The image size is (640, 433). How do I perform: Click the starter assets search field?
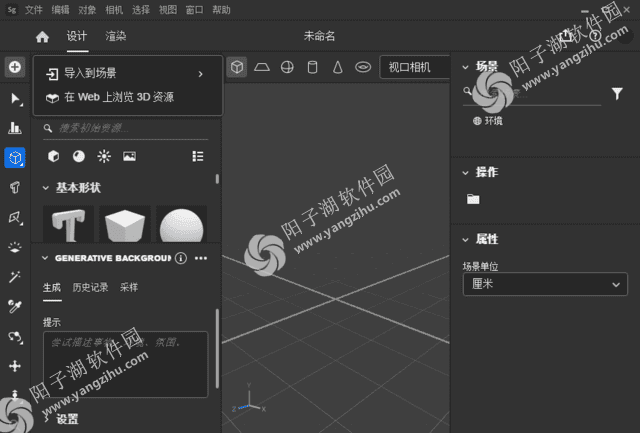pos(126,129)
